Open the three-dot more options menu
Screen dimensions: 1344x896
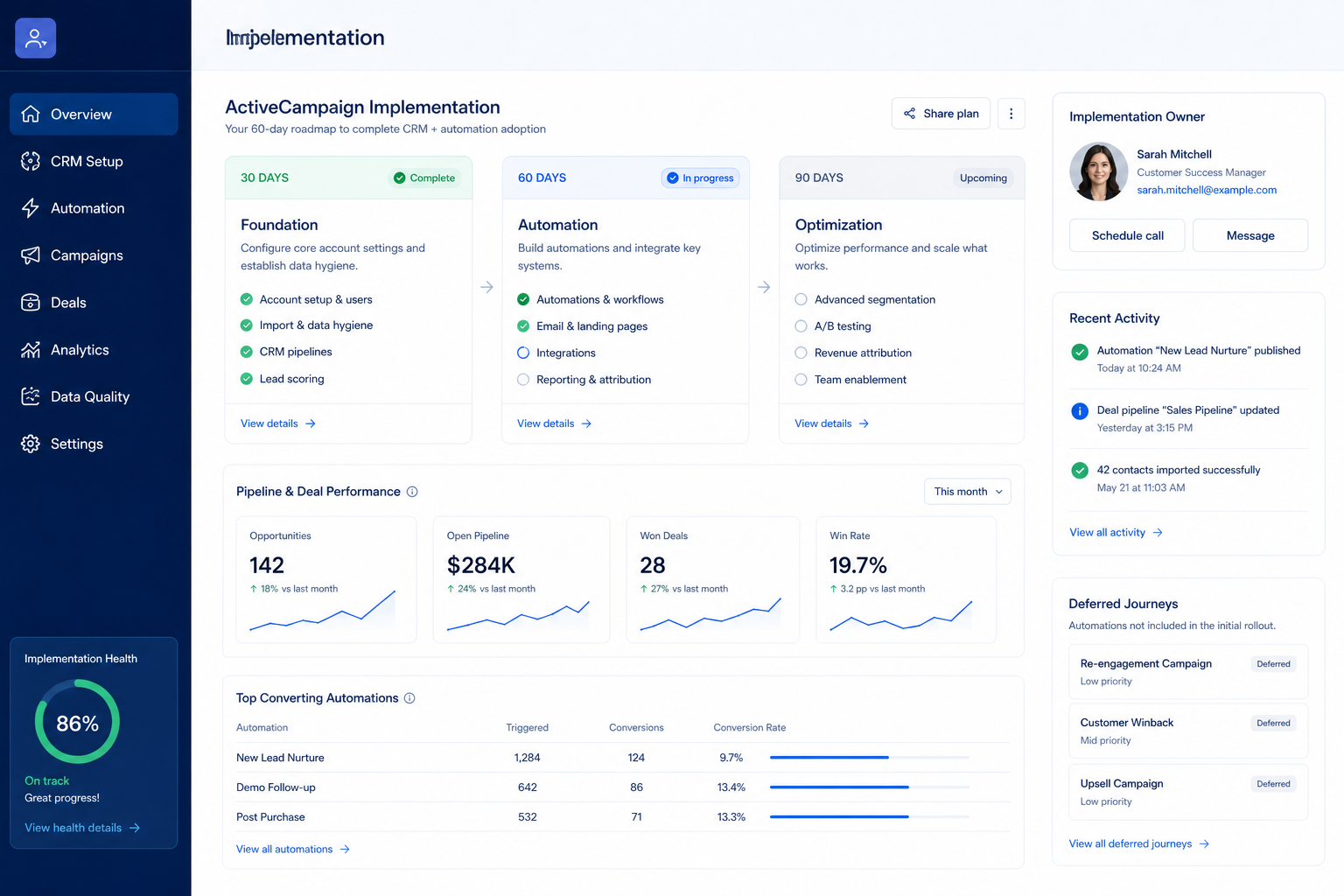(1011, 114)
